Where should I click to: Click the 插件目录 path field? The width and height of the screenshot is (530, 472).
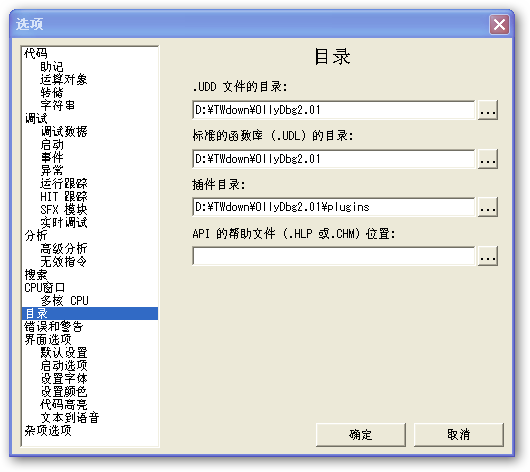click(333, 207)
